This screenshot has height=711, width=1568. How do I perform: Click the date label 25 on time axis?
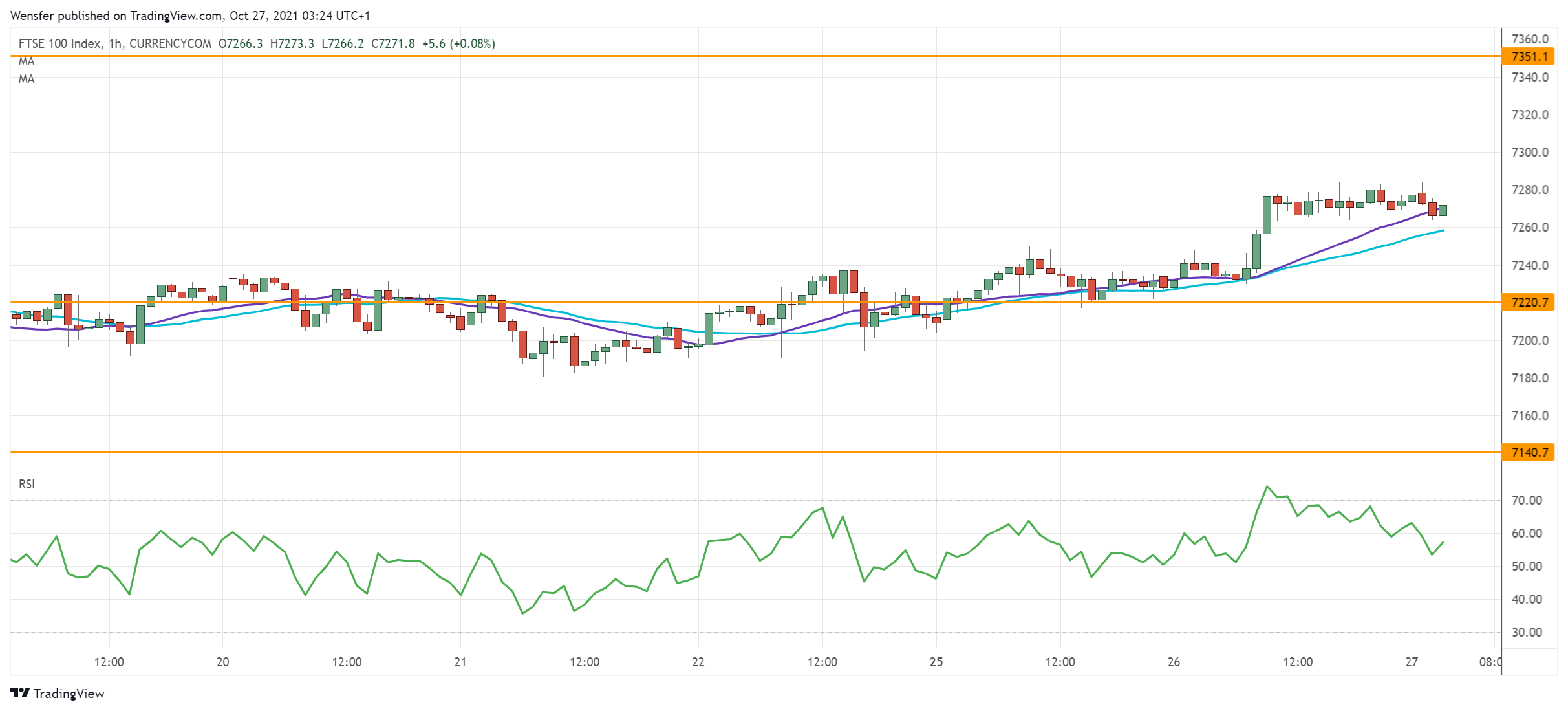[936, 662]
